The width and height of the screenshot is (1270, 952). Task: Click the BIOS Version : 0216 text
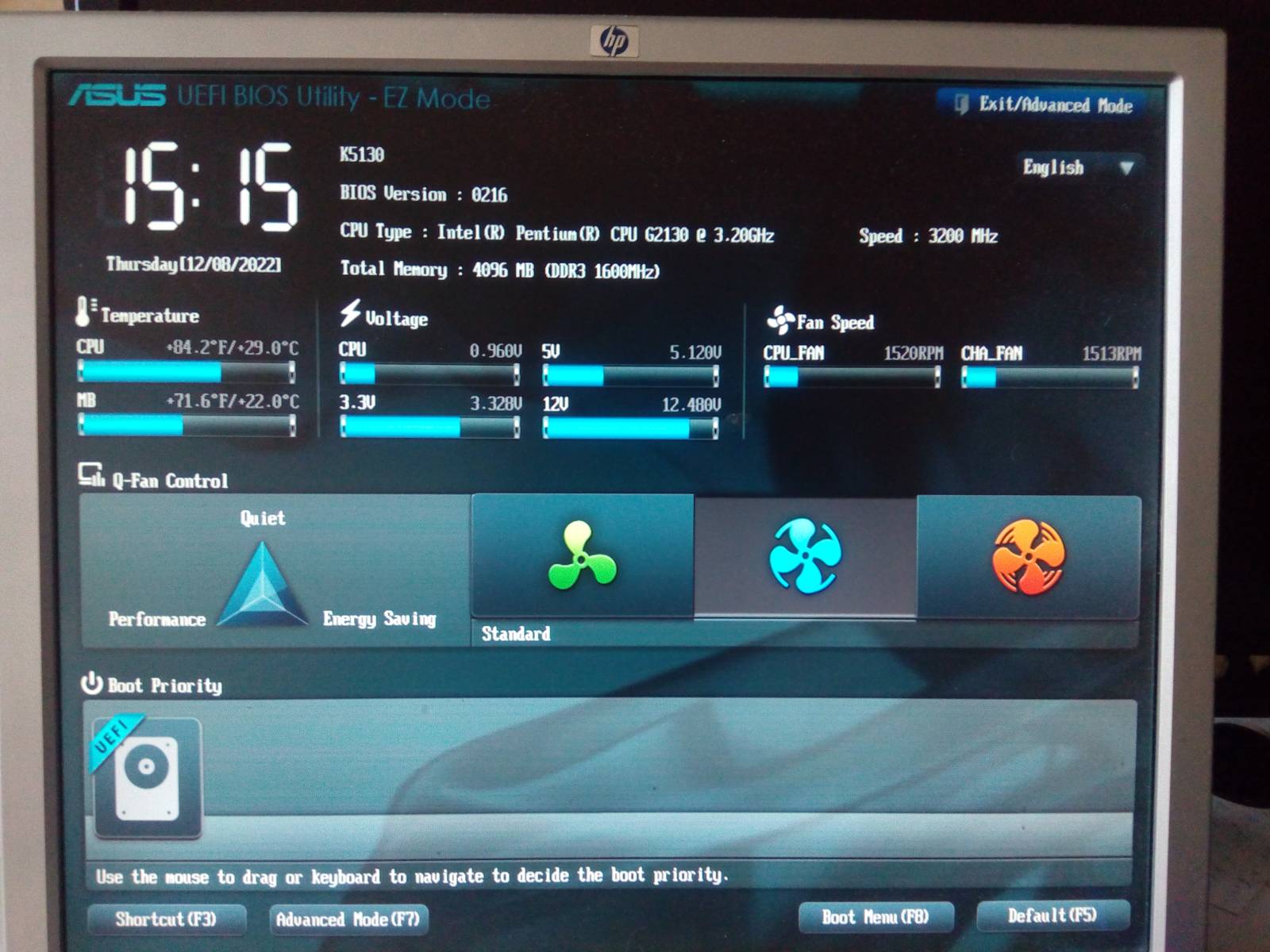click(424, 194)
